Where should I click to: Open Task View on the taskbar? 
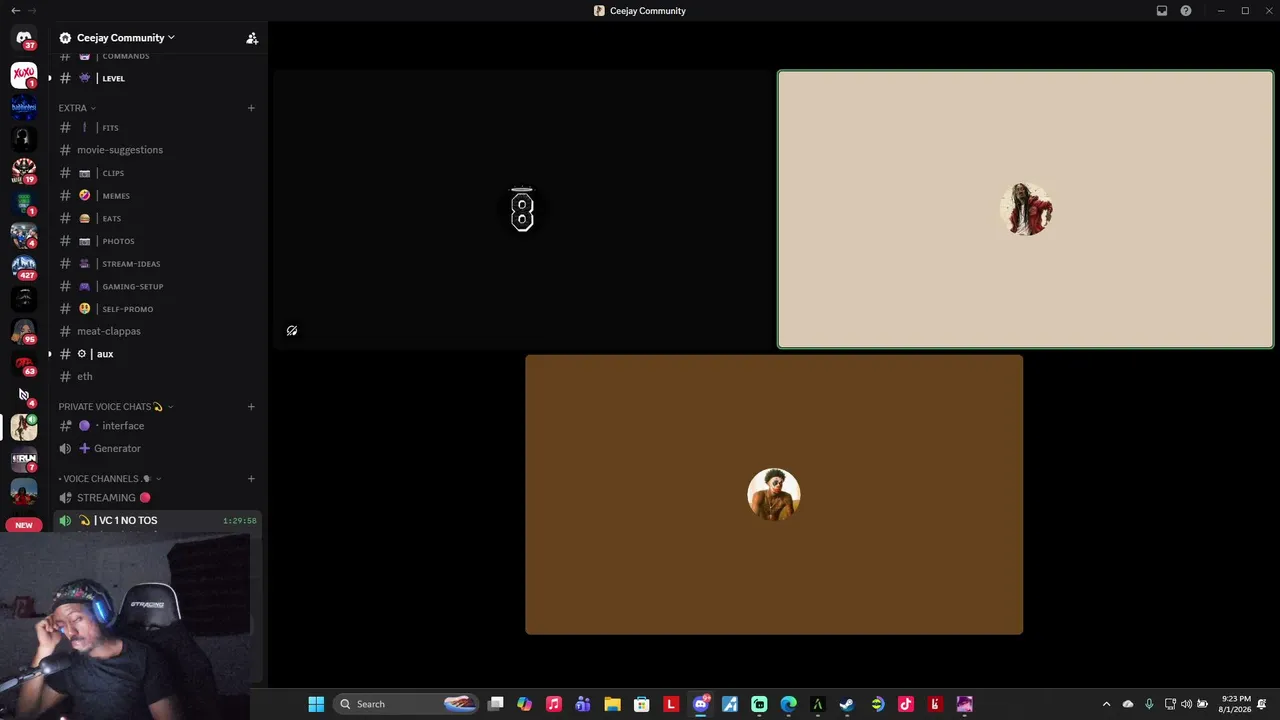point(496,704)
